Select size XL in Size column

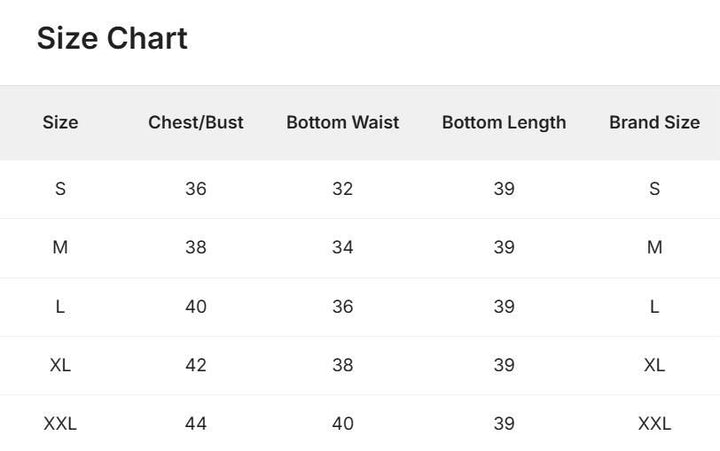point(60,365)
